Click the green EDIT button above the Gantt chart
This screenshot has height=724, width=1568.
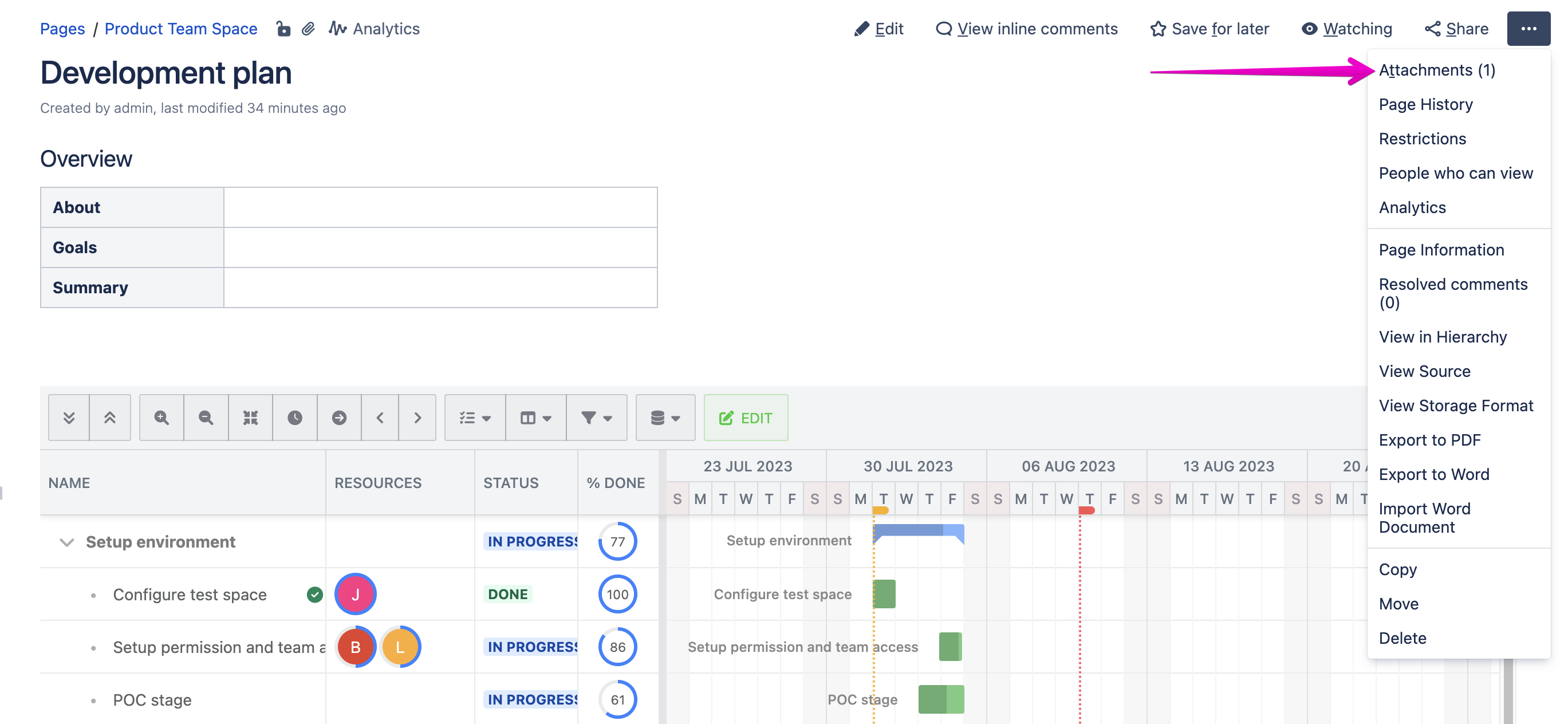[745, 417]
